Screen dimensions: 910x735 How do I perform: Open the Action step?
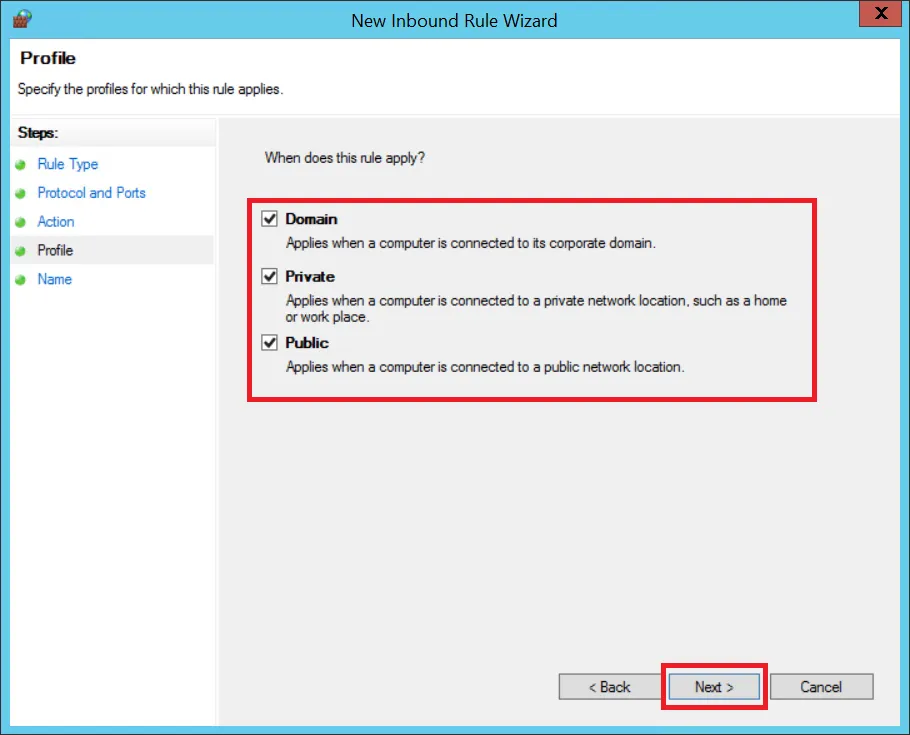point(56,222)
